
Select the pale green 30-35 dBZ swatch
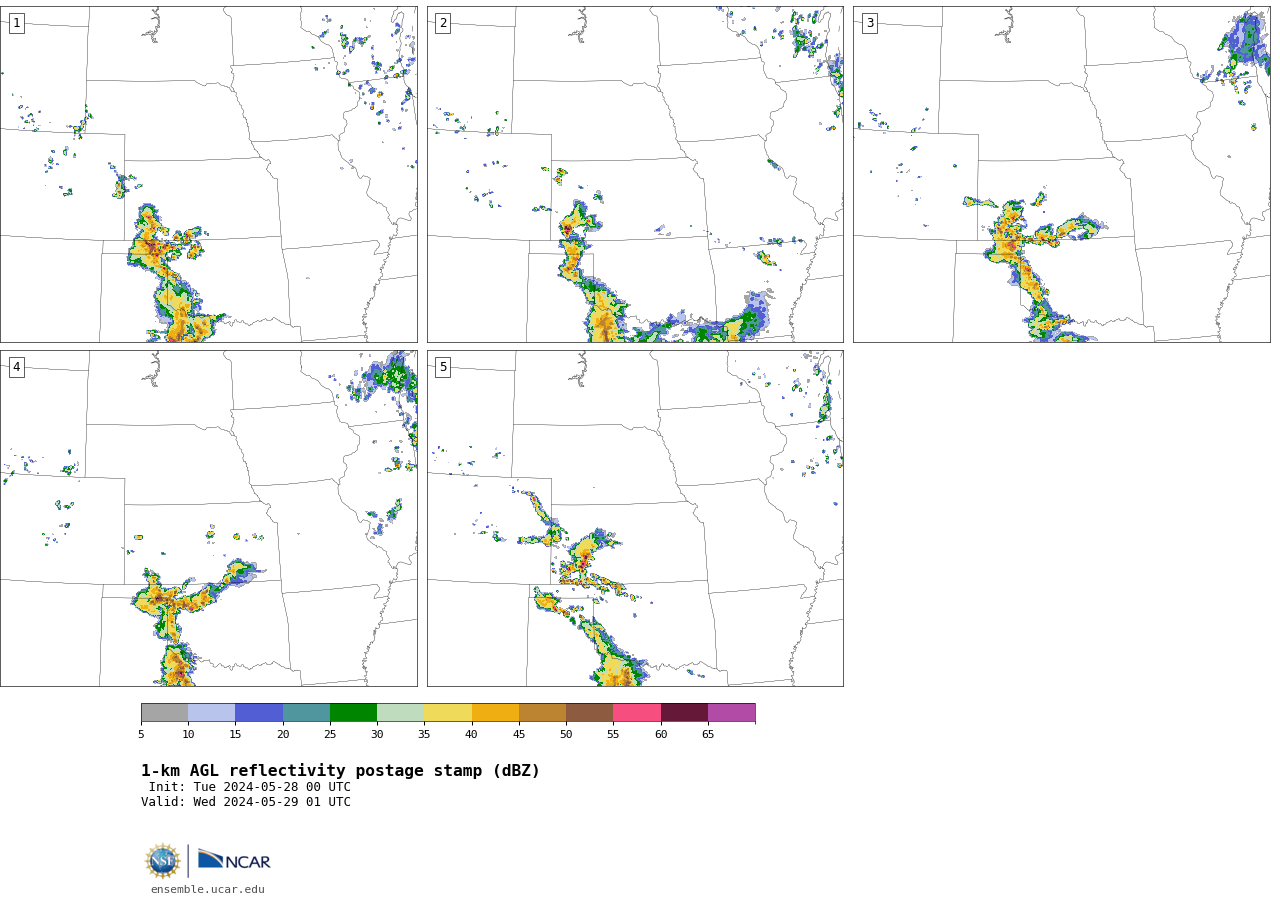point(401,713)
